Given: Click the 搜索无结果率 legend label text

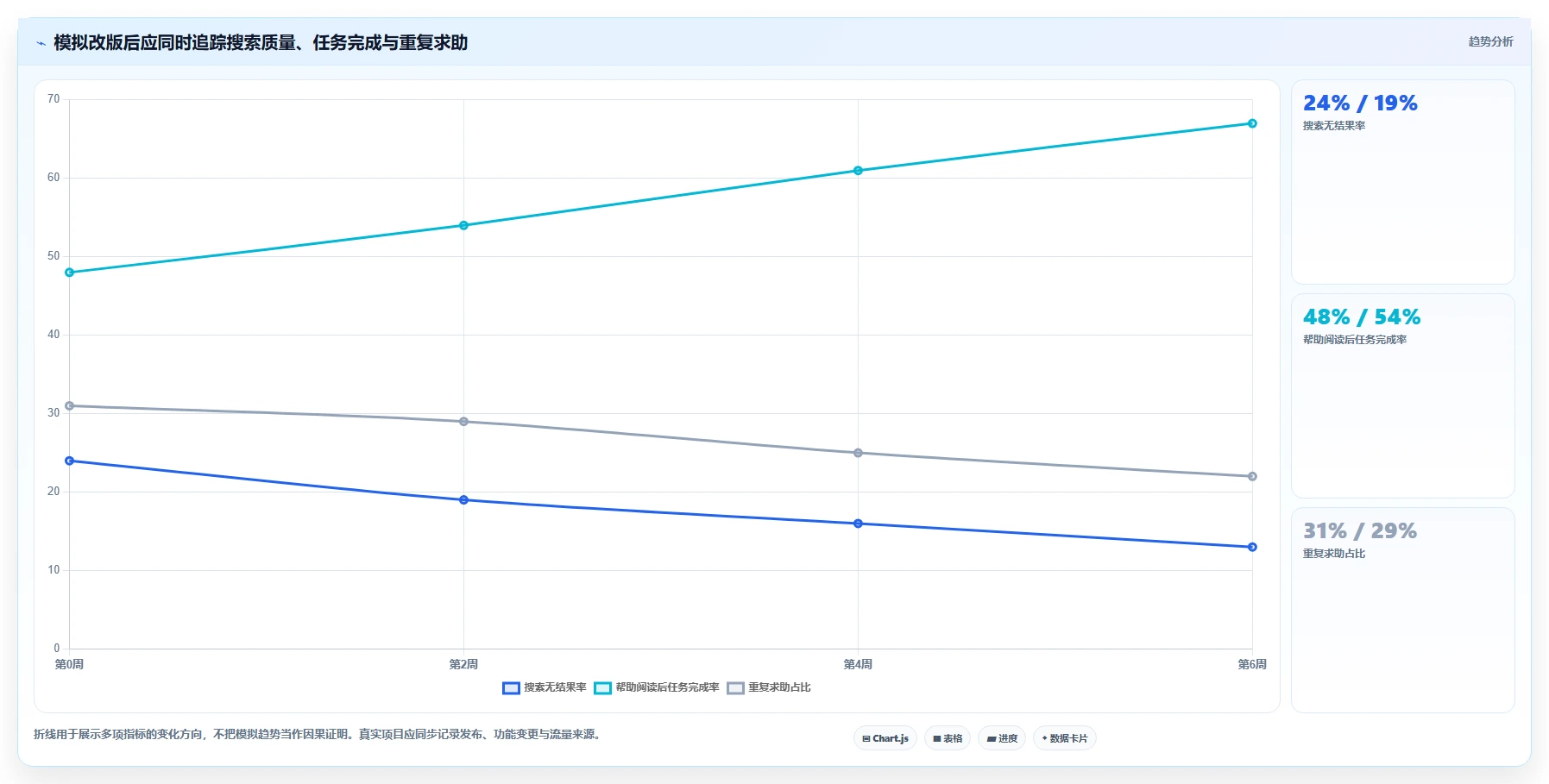Looking at the screenshot, I should 555,687.
